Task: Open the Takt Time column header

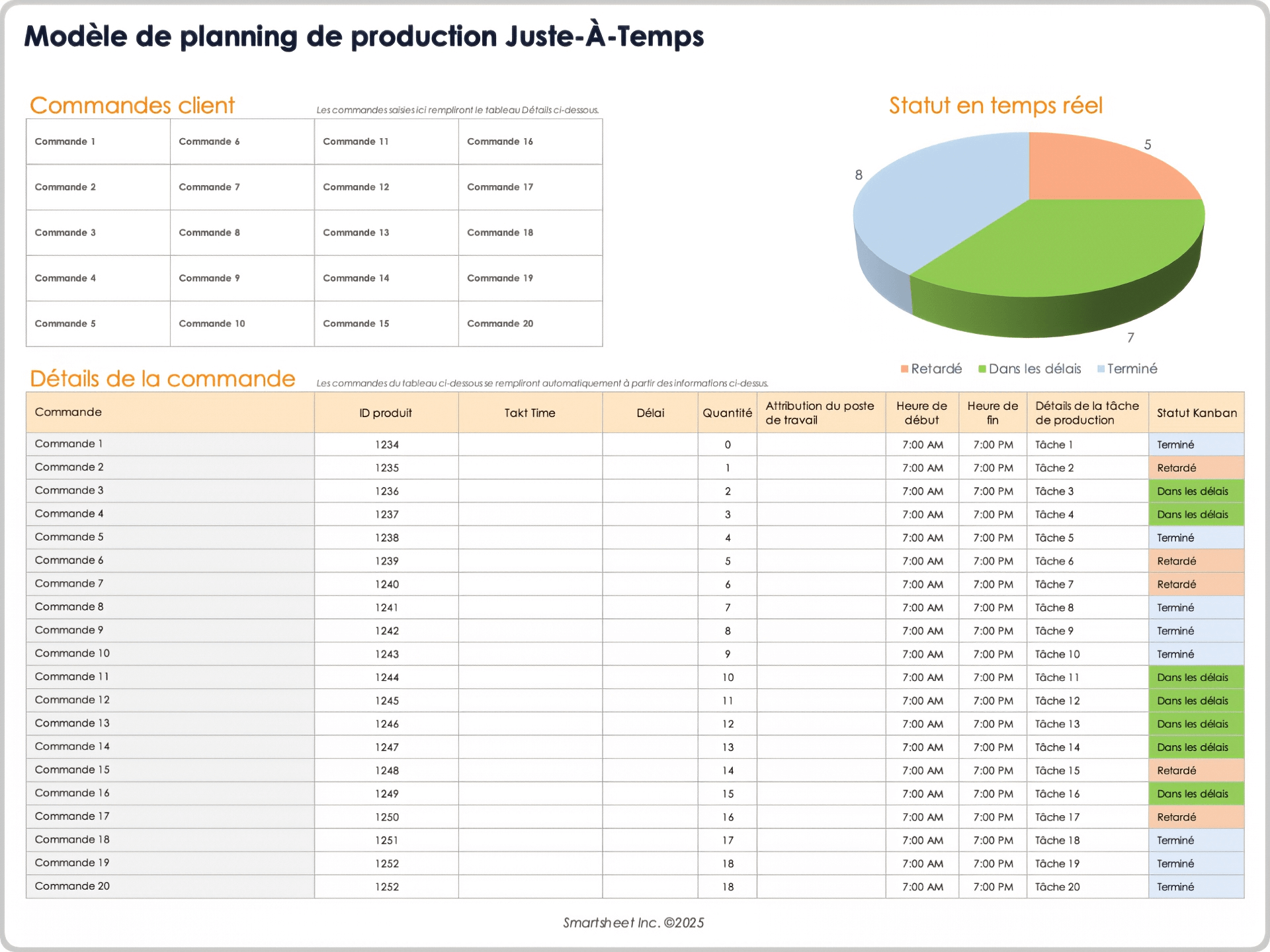Action: click(x=529, y=413)
